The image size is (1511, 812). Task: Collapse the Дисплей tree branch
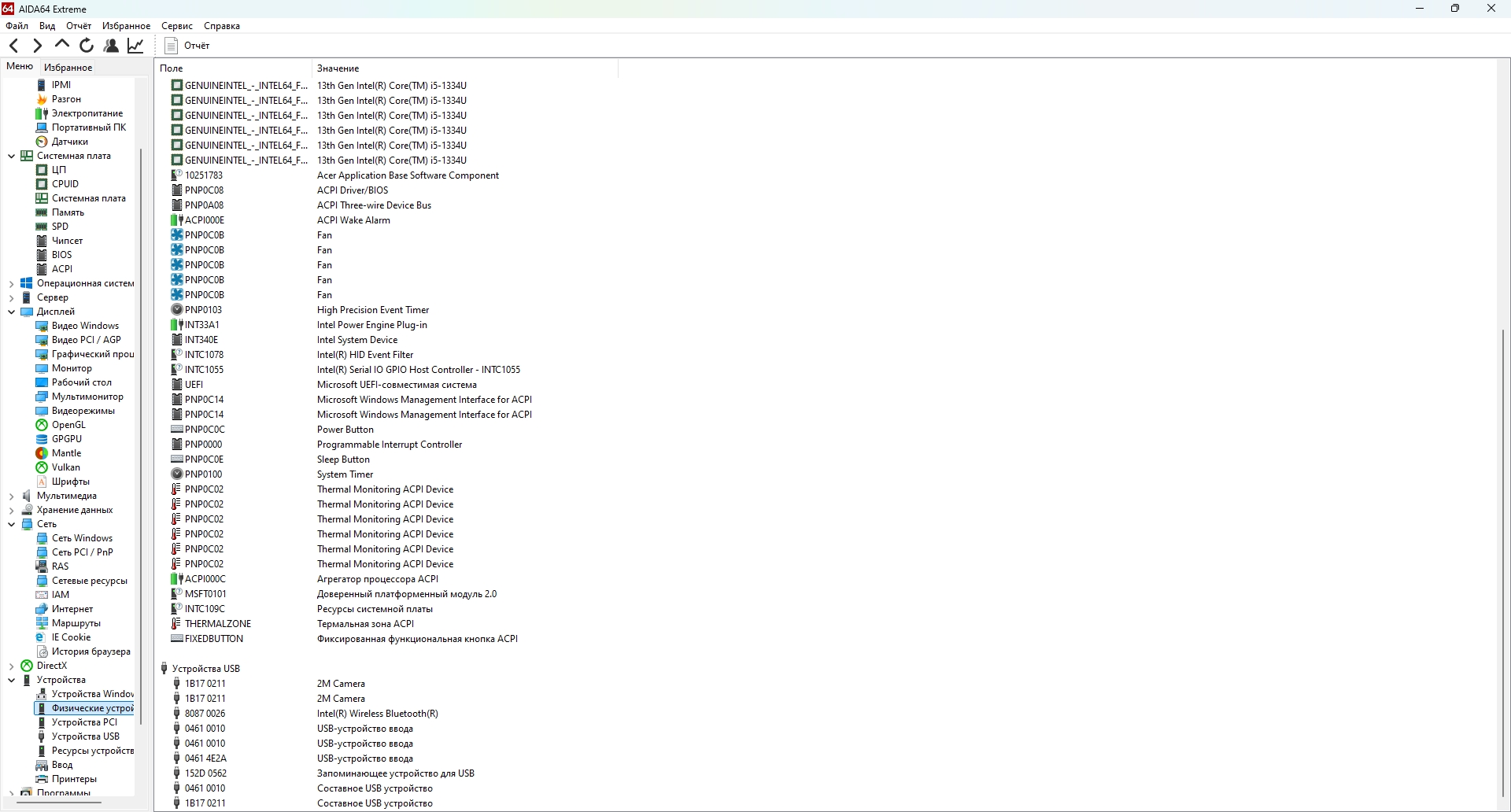click(x=11, y=312)
